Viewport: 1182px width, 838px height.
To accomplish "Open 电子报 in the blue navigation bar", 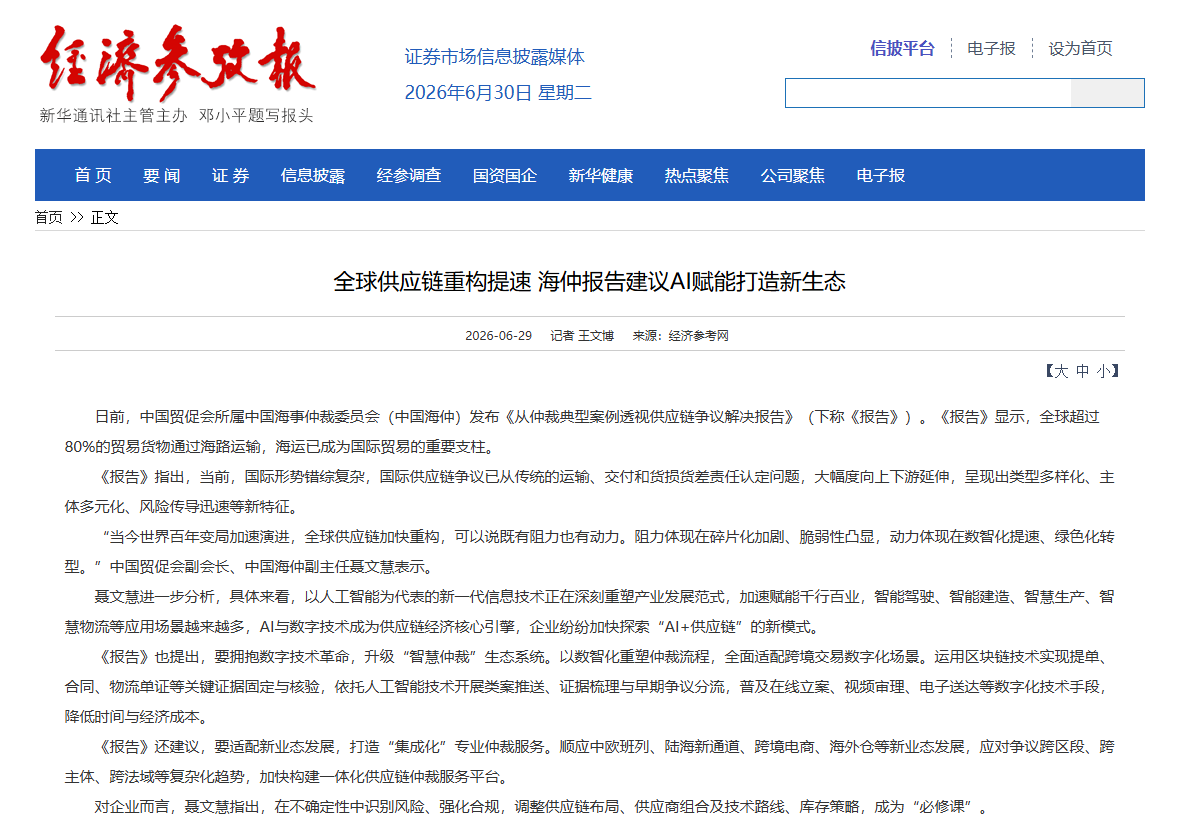I will tap(880, 176).
